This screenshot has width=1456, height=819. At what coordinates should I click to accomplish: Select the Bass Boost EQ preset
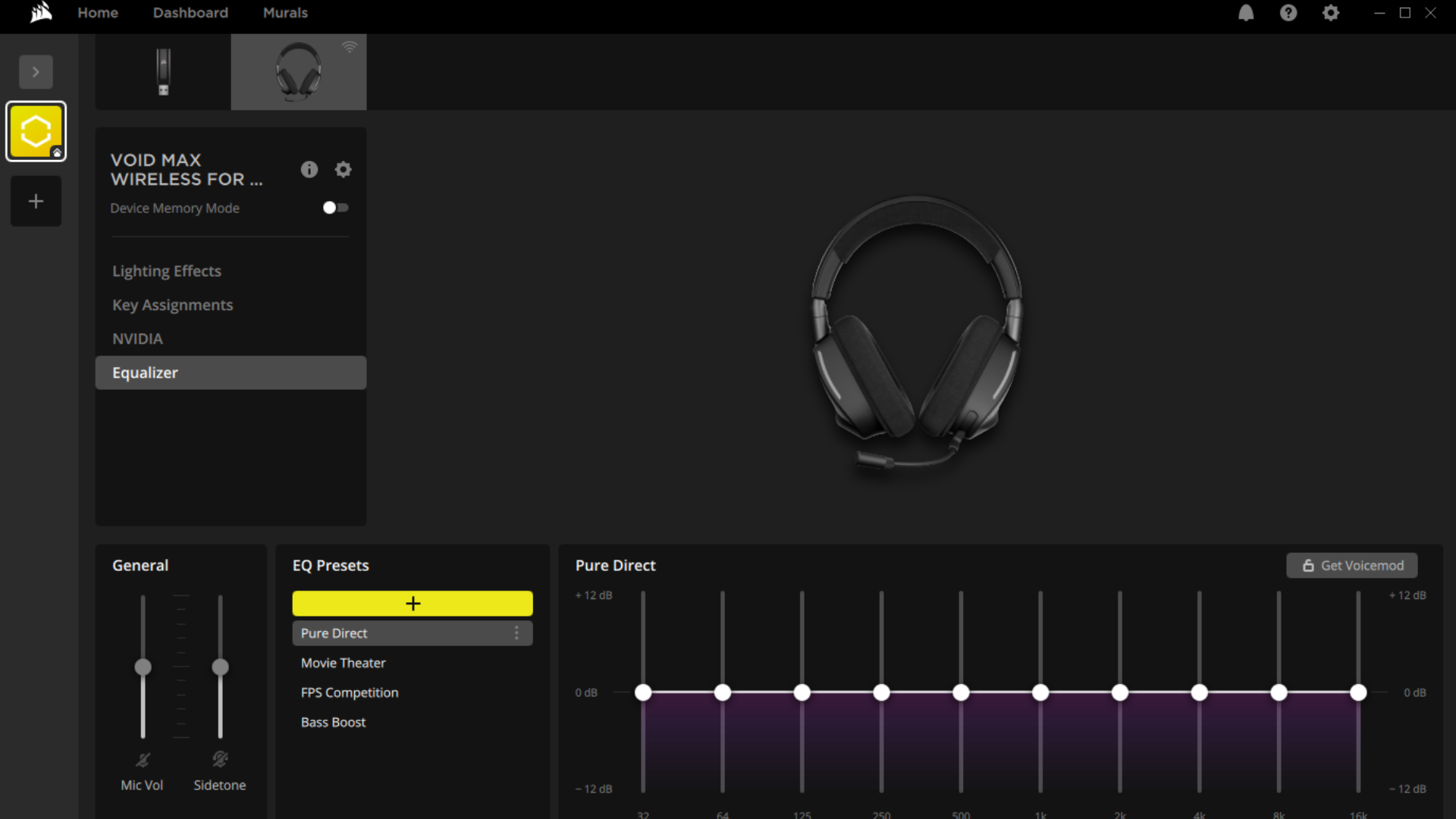point(333,722)
